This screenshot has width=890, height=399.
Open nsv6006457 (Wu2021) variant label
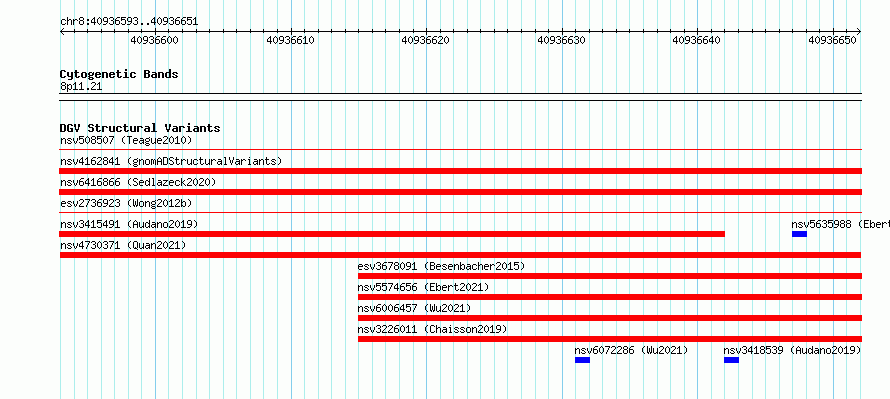click(414, 308)
